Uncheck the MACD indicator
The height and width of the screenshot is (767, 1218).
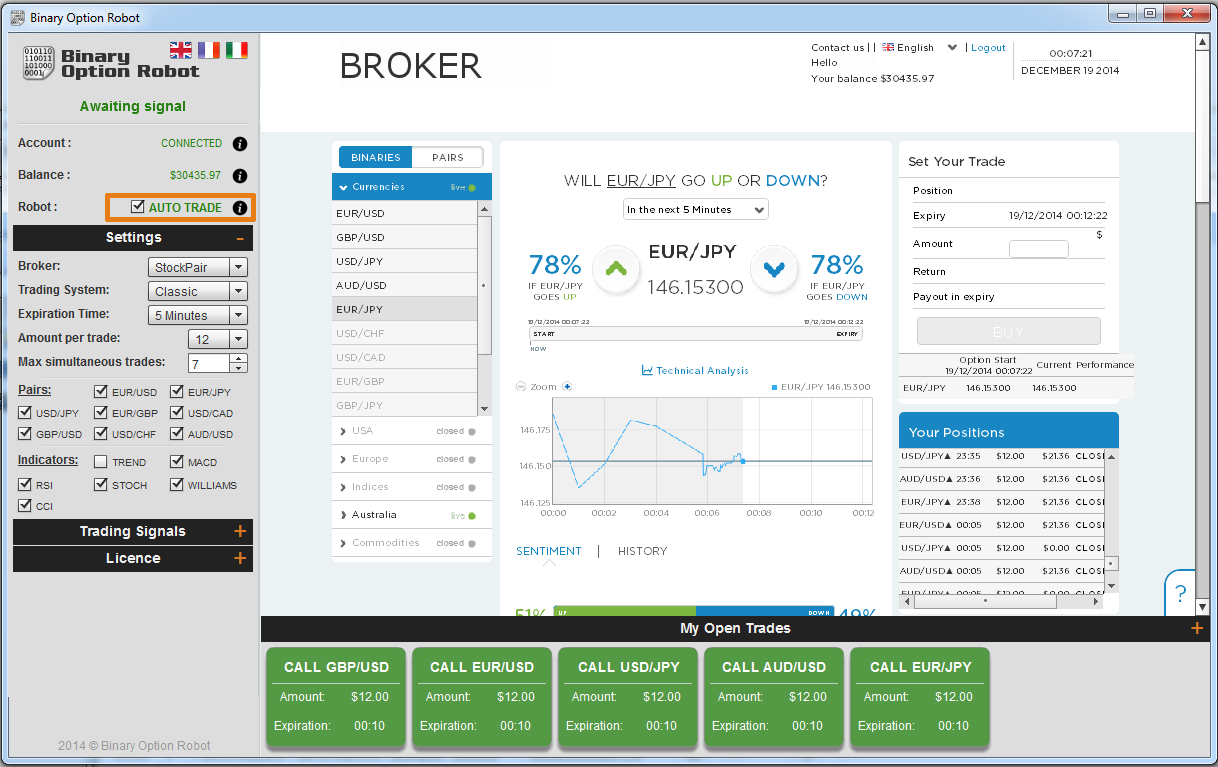coord(177,462)
